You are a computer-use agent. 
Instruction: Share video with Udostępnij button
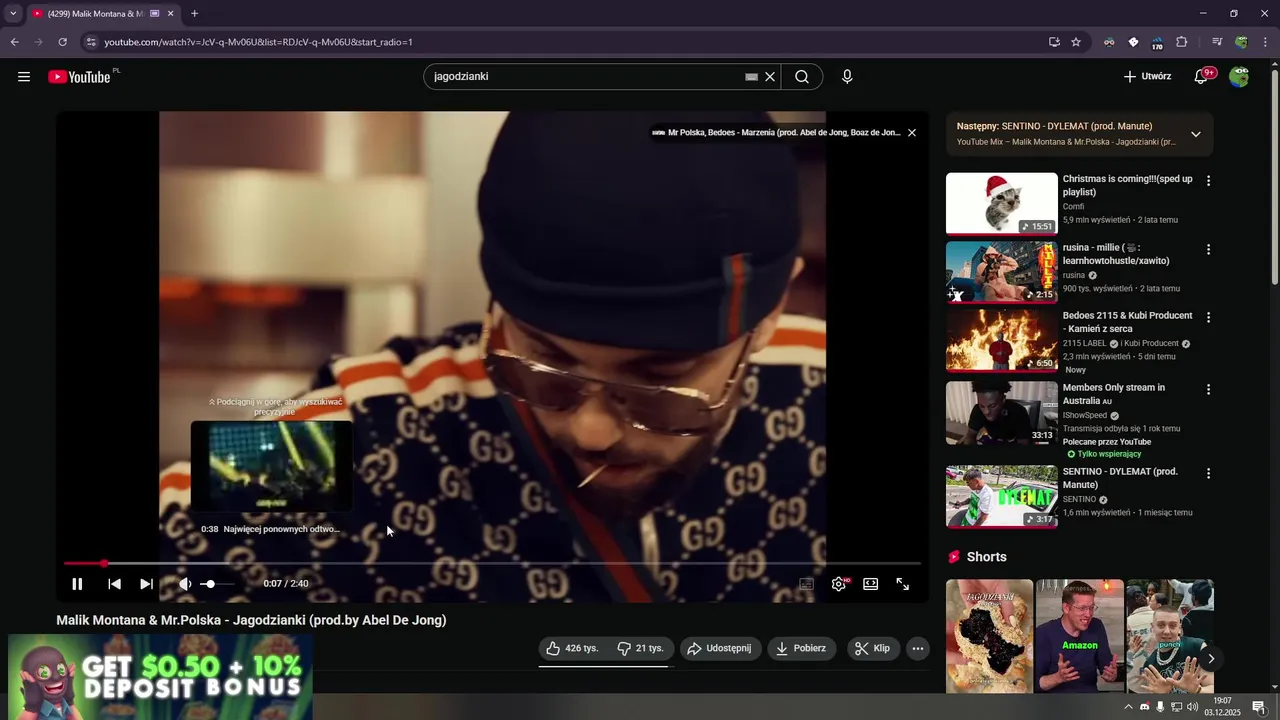pyautogui.click(x=721, y=648)
